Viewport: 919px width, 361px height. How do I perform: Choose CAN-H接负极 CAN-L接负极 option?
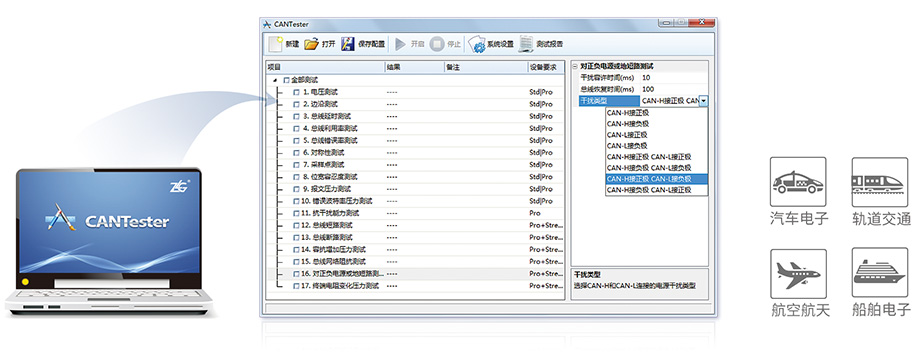click(656, 168)
